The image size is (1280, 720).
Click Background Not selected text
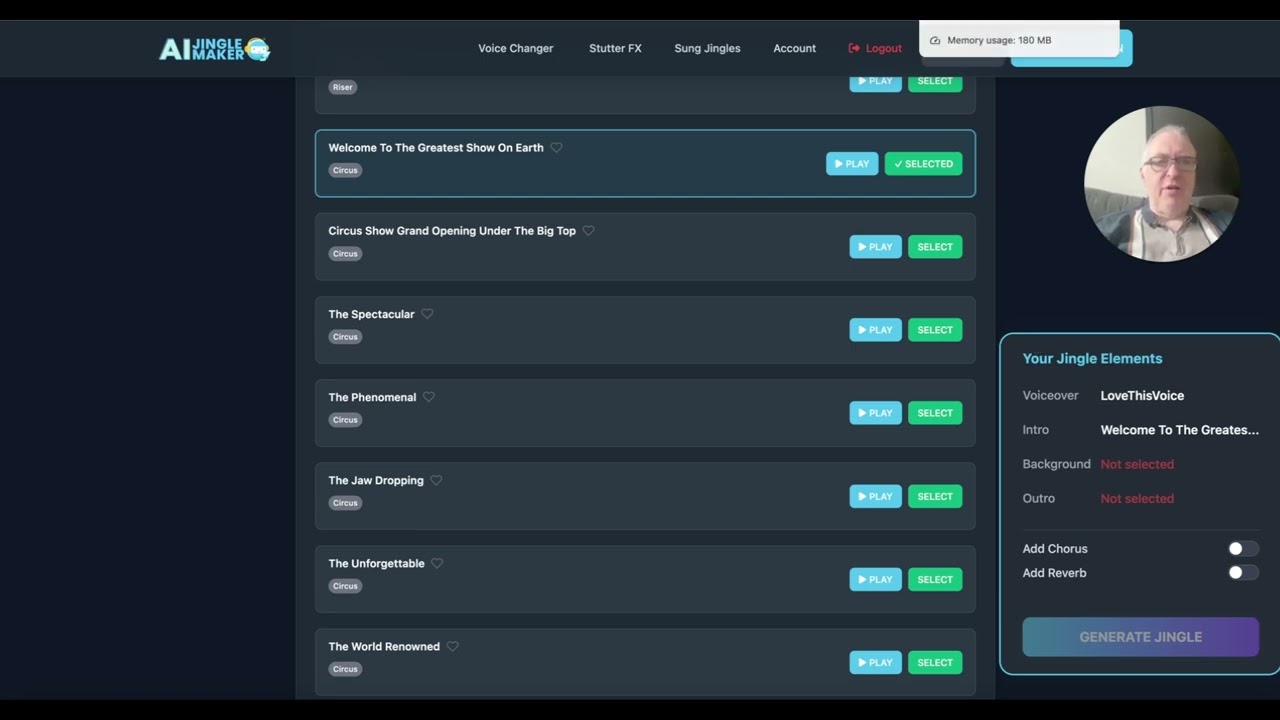pos(1137,464)
